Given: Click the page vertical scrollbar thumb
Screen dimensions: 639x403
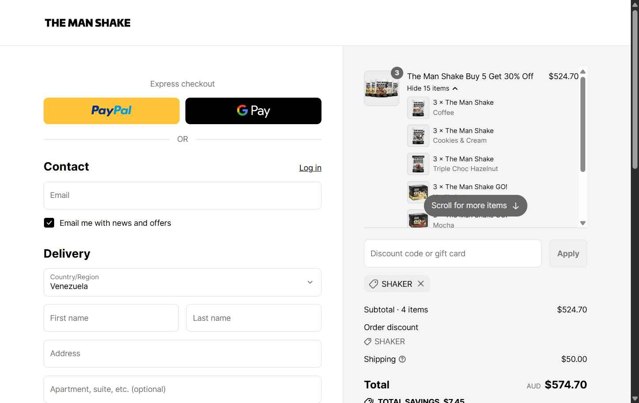Looking at the screenshot, I should click(635, 89).
